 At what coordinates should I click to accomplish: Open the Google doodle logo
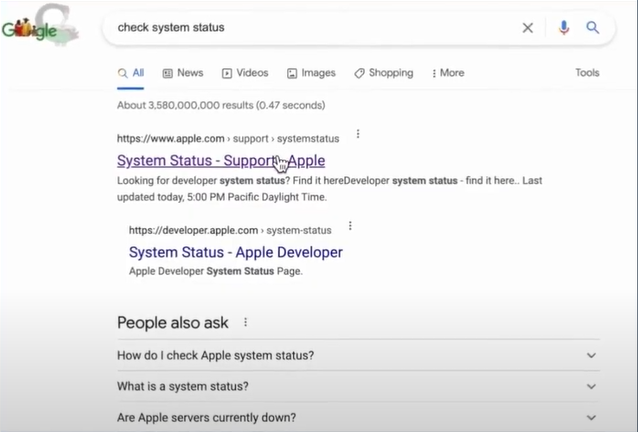(x=40, y=26)
